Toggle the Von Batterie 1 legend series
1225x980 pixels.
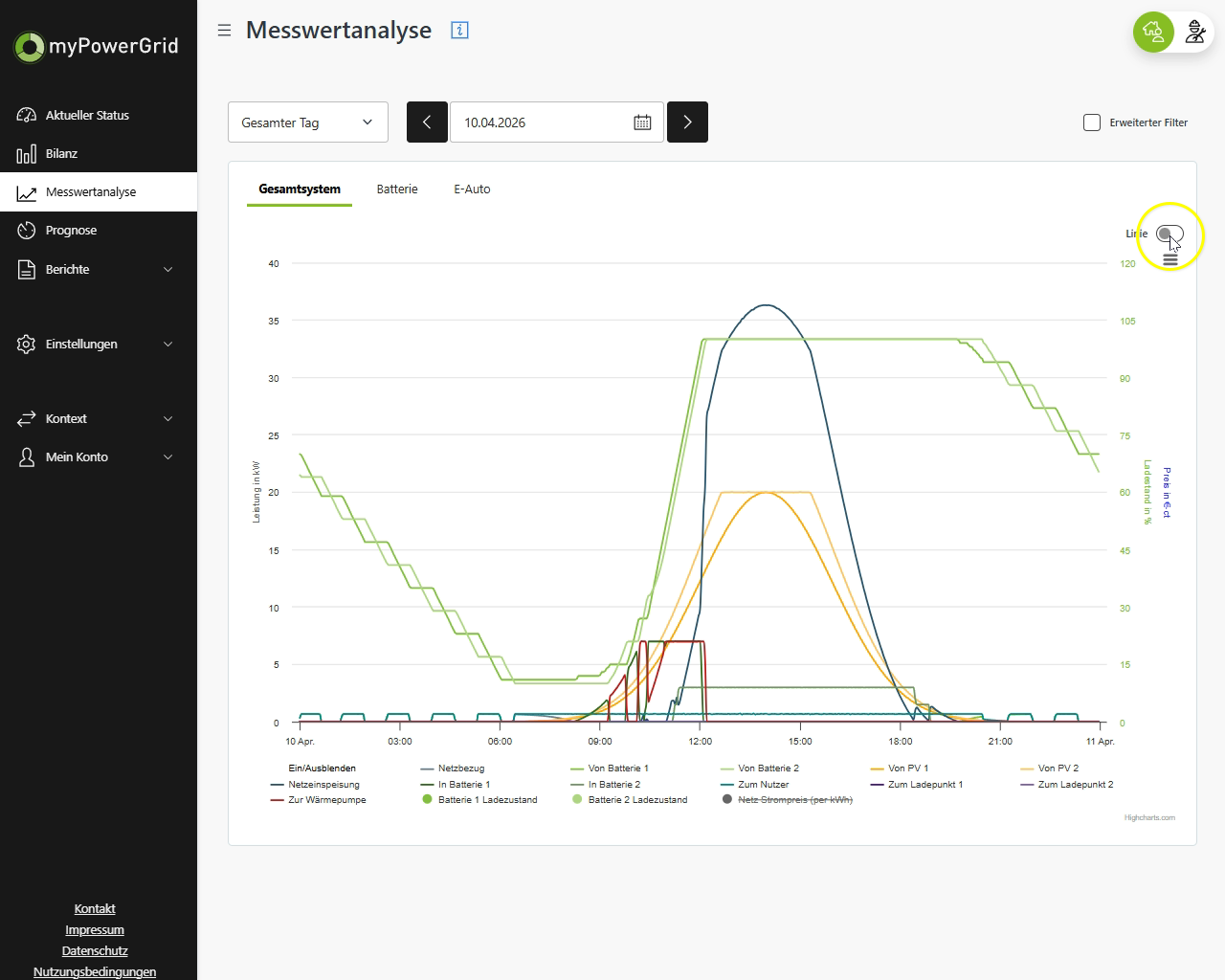pyautogui.click(x=610, y=768)
